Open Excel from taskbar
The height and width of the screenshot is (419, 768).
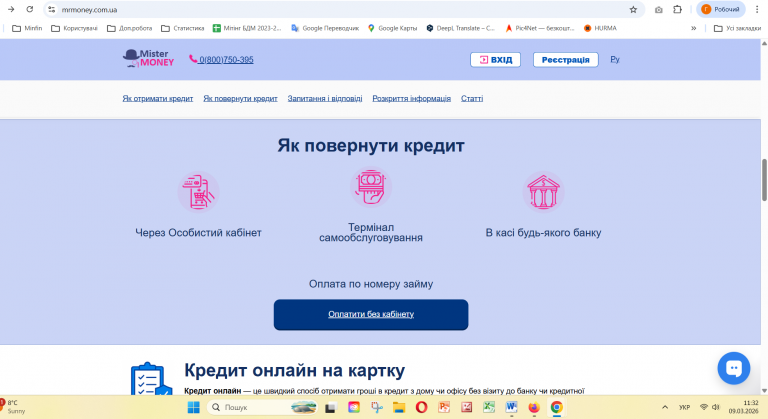[489, 407]
